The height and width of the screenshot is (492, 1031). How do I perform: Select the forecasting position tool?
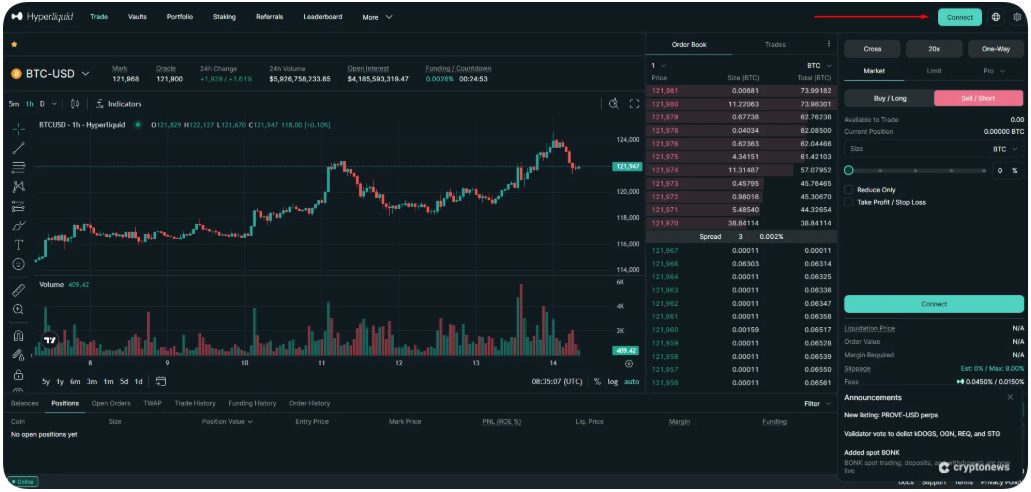click(x=18, y=207)
